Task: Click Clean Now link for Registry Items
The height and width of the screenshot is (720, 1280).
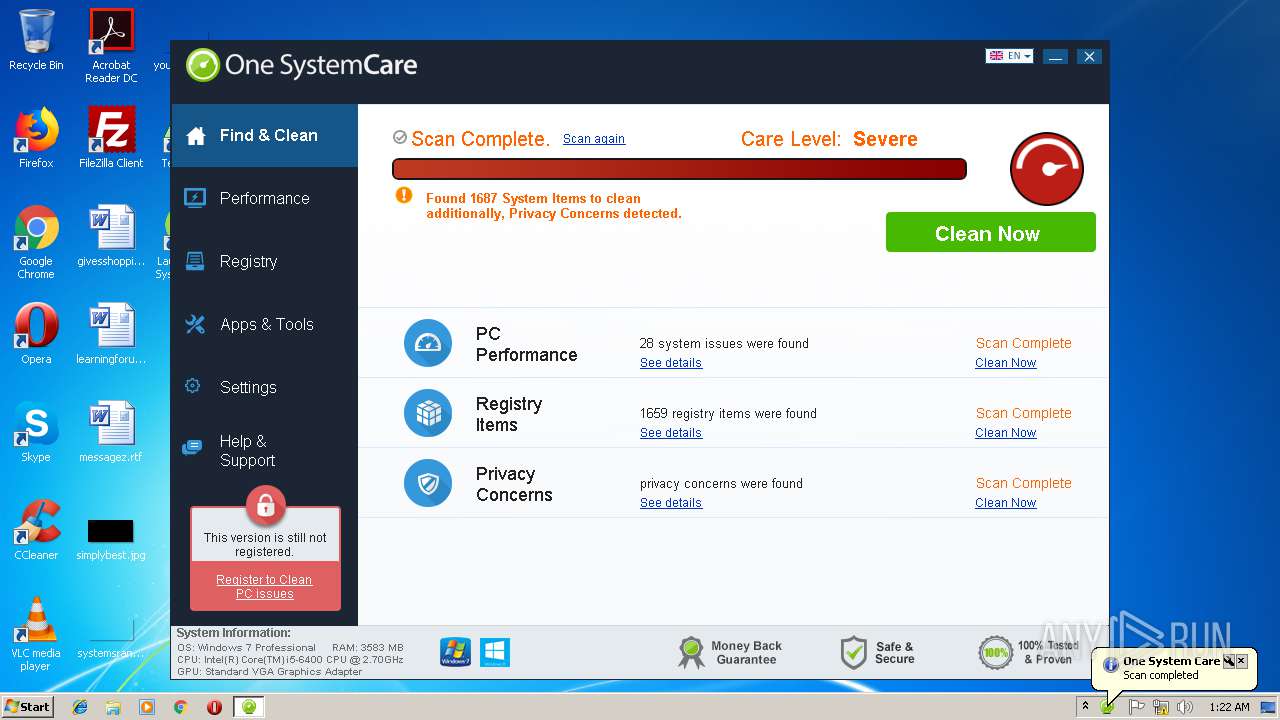Action: (x=1006, y=433)
